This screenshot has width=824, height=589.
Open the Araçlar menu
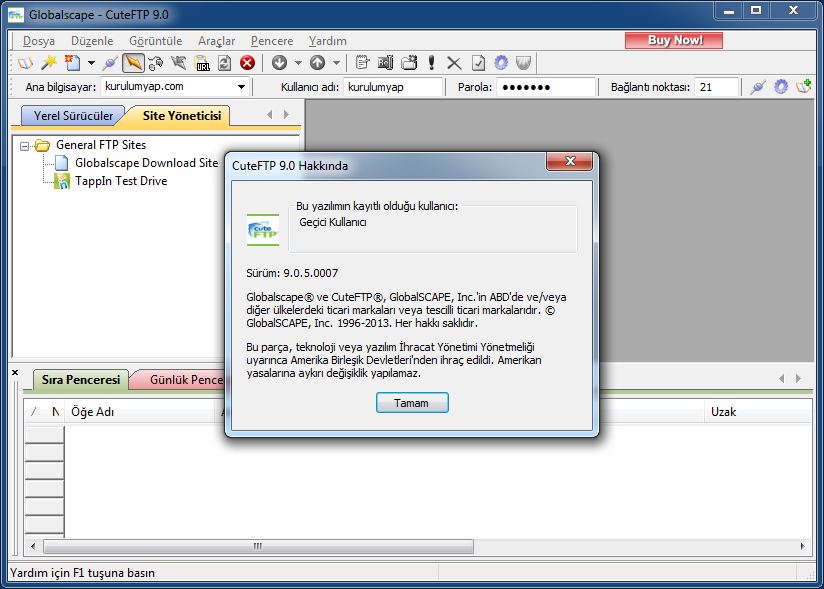[x=217, y=41]
